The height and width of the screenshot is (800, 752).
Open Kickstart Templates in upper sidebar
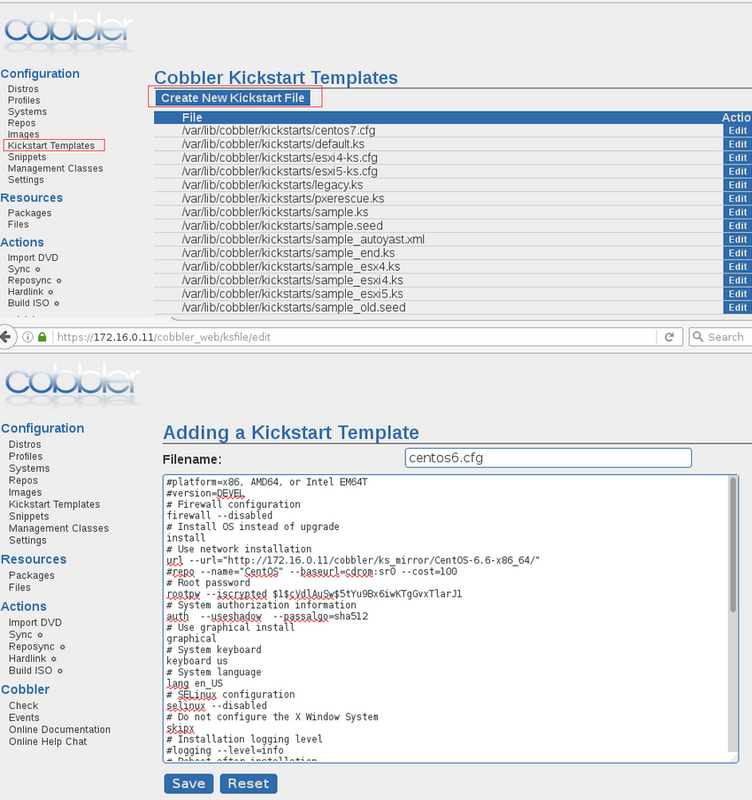point(51,145)
